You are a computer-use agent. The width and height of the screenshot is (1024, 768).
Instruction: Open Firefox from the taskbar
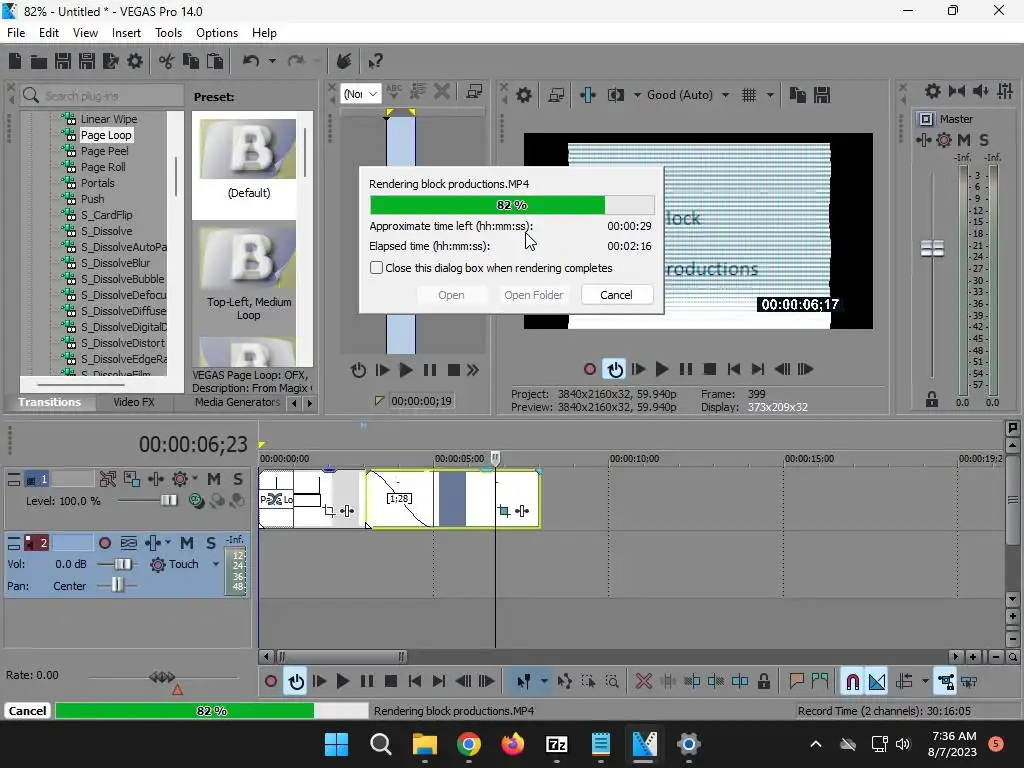(x=513, y=744)
